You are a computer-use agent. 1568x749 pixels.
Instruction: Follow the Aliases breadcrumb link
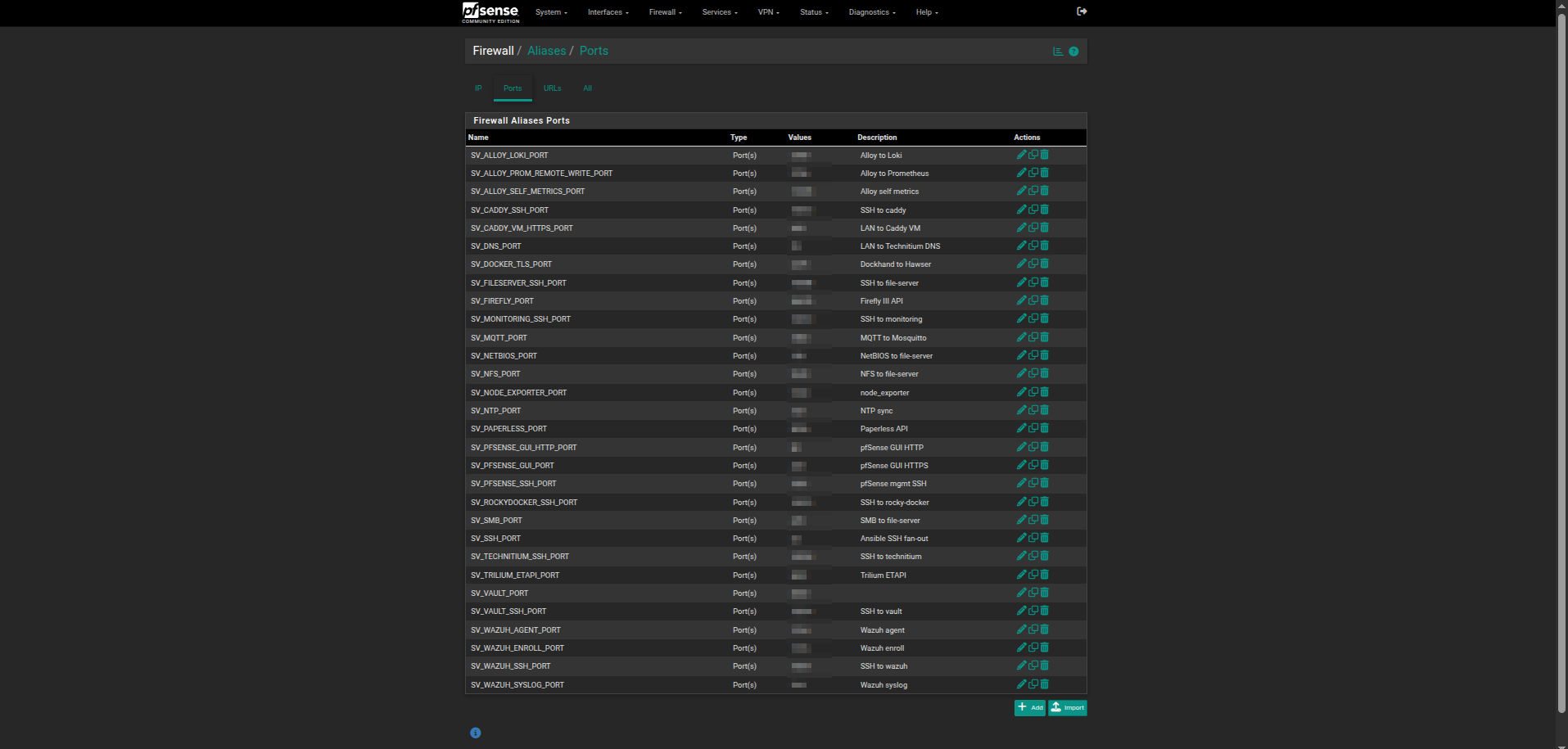point(547,51)
